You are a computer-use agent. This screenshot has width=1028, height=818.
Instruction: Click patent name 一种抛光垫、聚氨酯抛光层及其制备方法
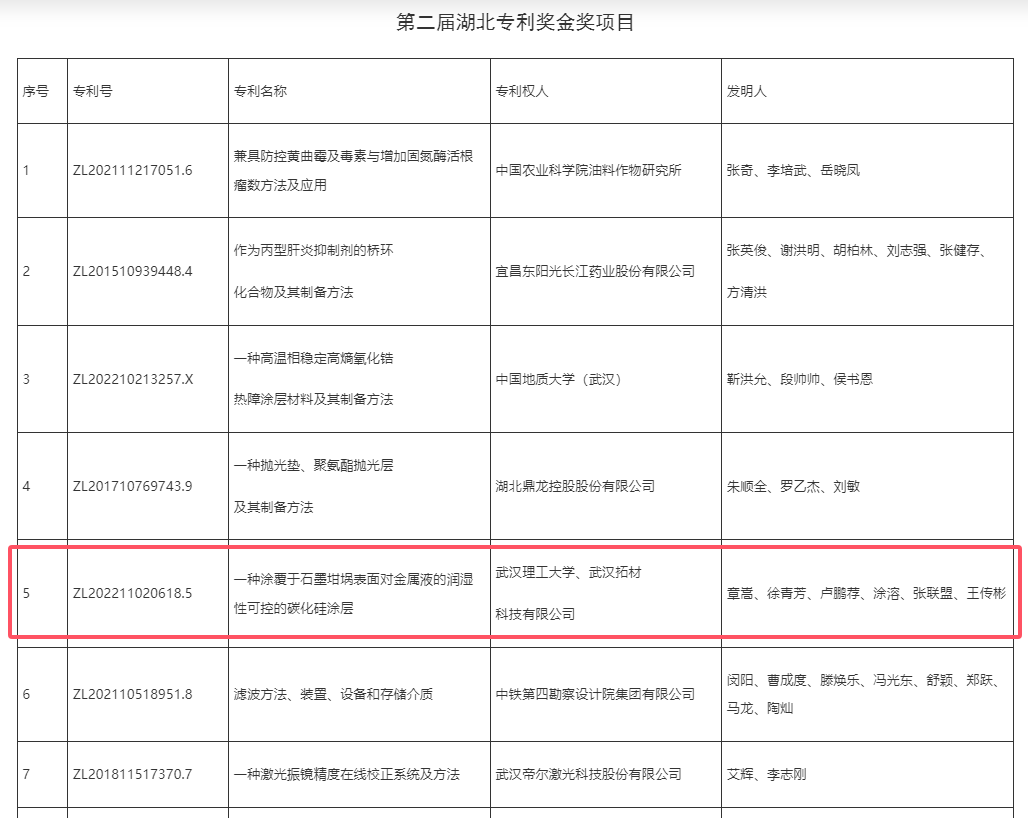tap(313, 486)
